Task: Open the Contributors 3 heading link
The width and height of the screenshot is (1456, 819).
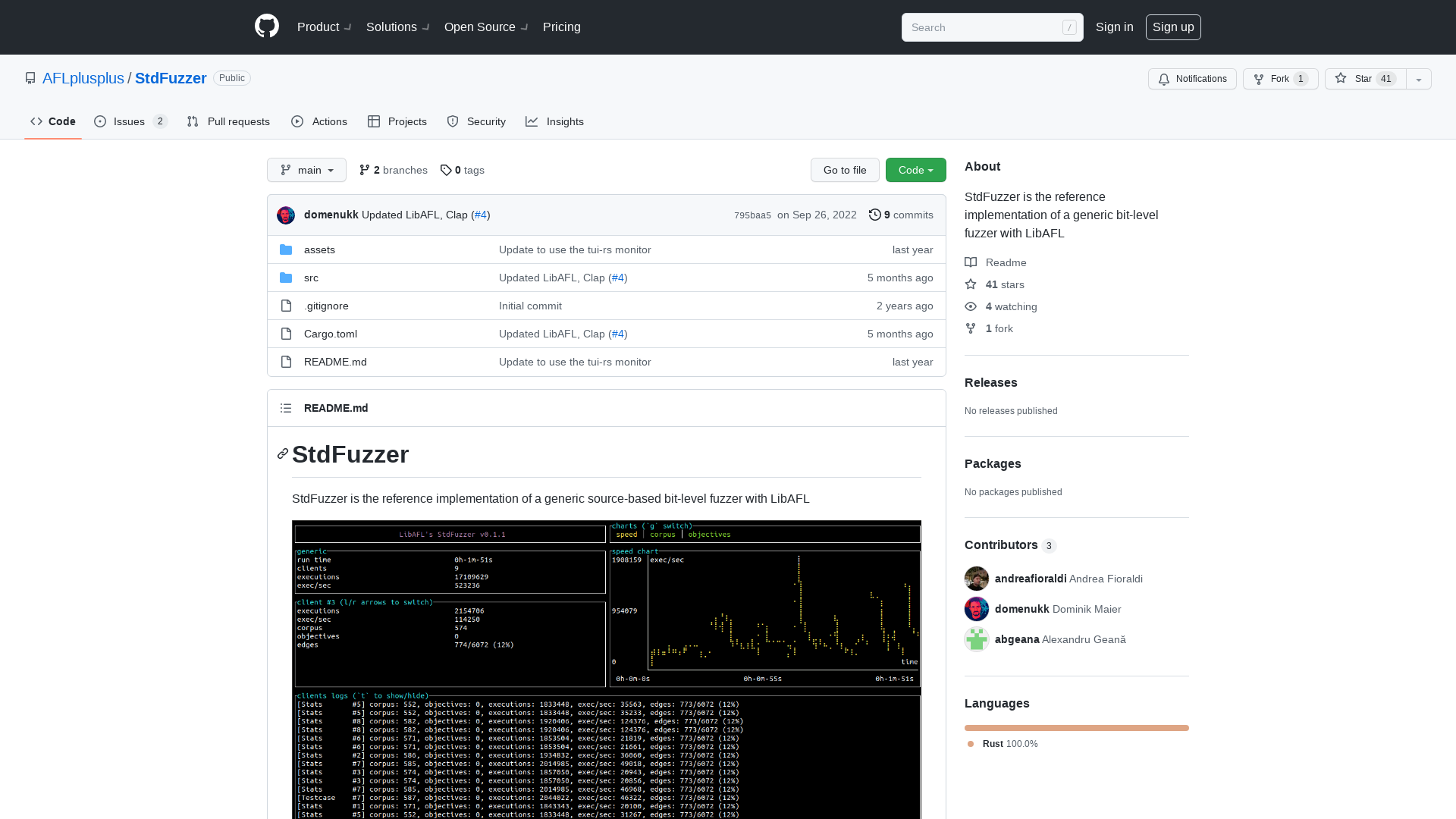Action: coord(1010,545)
